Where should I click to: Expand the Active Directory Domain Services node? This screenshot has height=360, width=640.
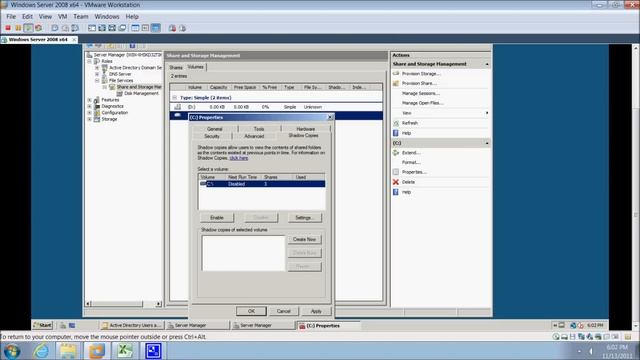[x=97, y=68]
